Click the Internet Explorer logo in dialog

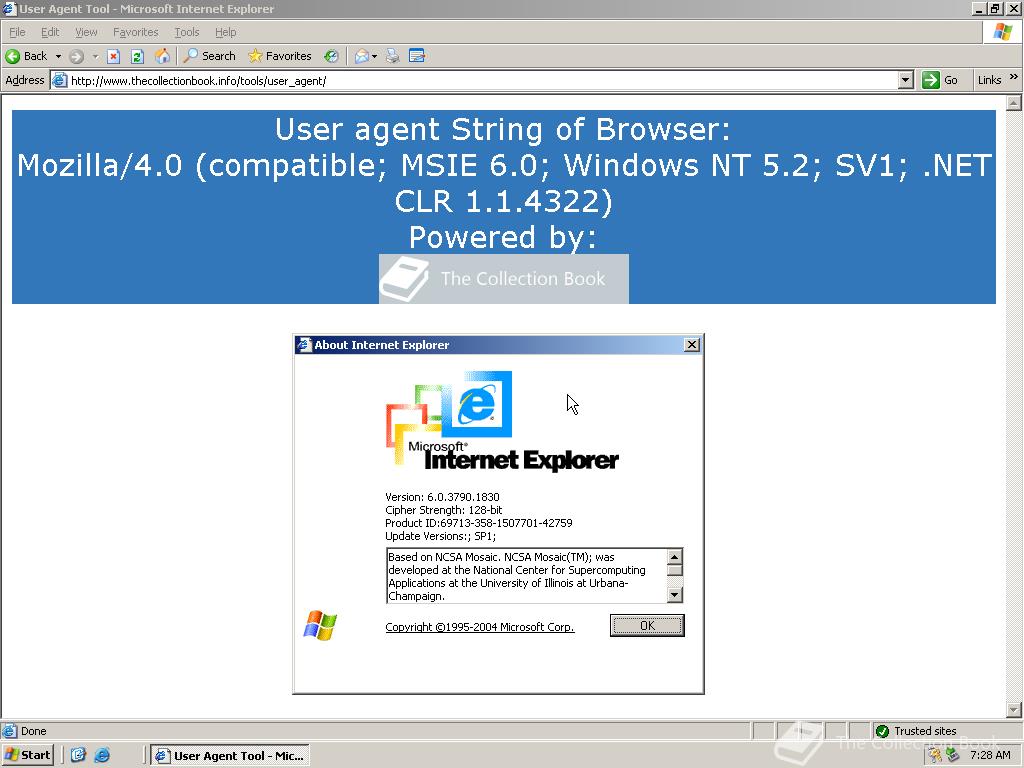click(x=502, y=421)
